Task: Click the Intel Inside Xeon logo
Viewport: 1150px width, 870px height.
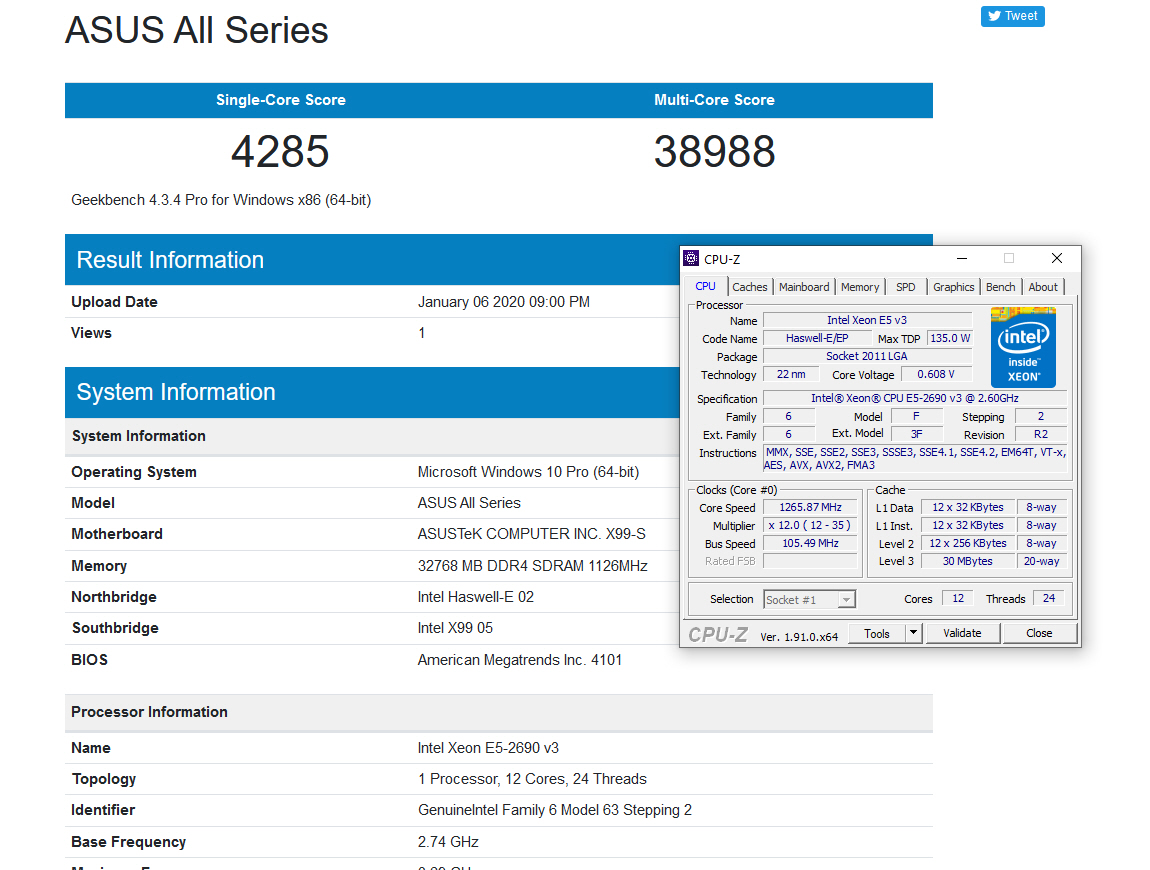Action: click(x=1023, y=347)
